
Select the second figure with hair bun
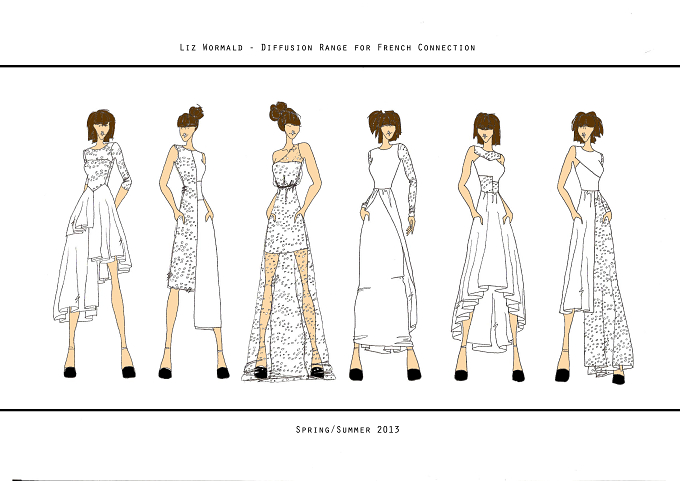point(193,242)
